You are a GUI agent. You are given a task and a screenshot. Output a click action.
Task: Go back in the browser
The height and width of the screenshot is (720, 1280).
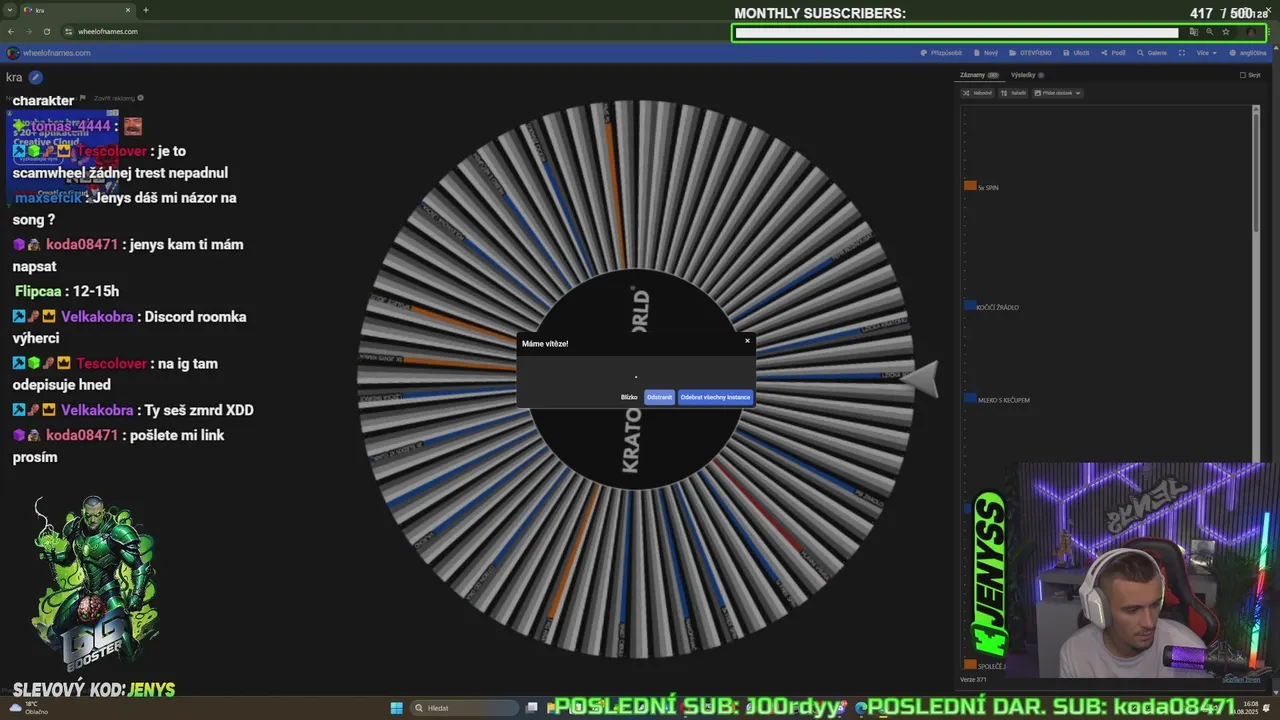coord(11,31)
